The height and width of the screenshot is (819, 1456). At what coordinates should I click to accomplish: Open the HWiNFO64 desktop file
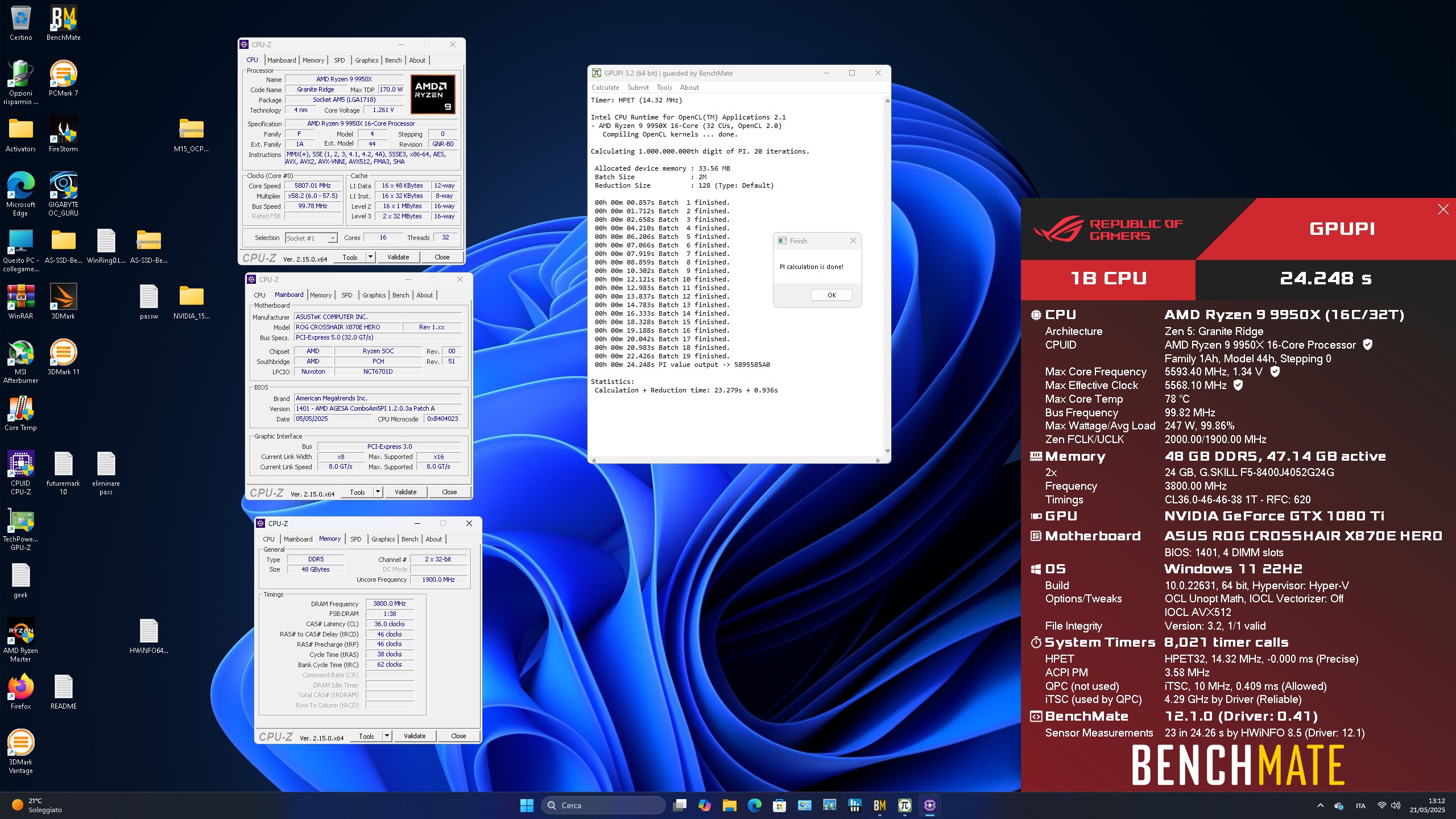[x=148, y=637]
